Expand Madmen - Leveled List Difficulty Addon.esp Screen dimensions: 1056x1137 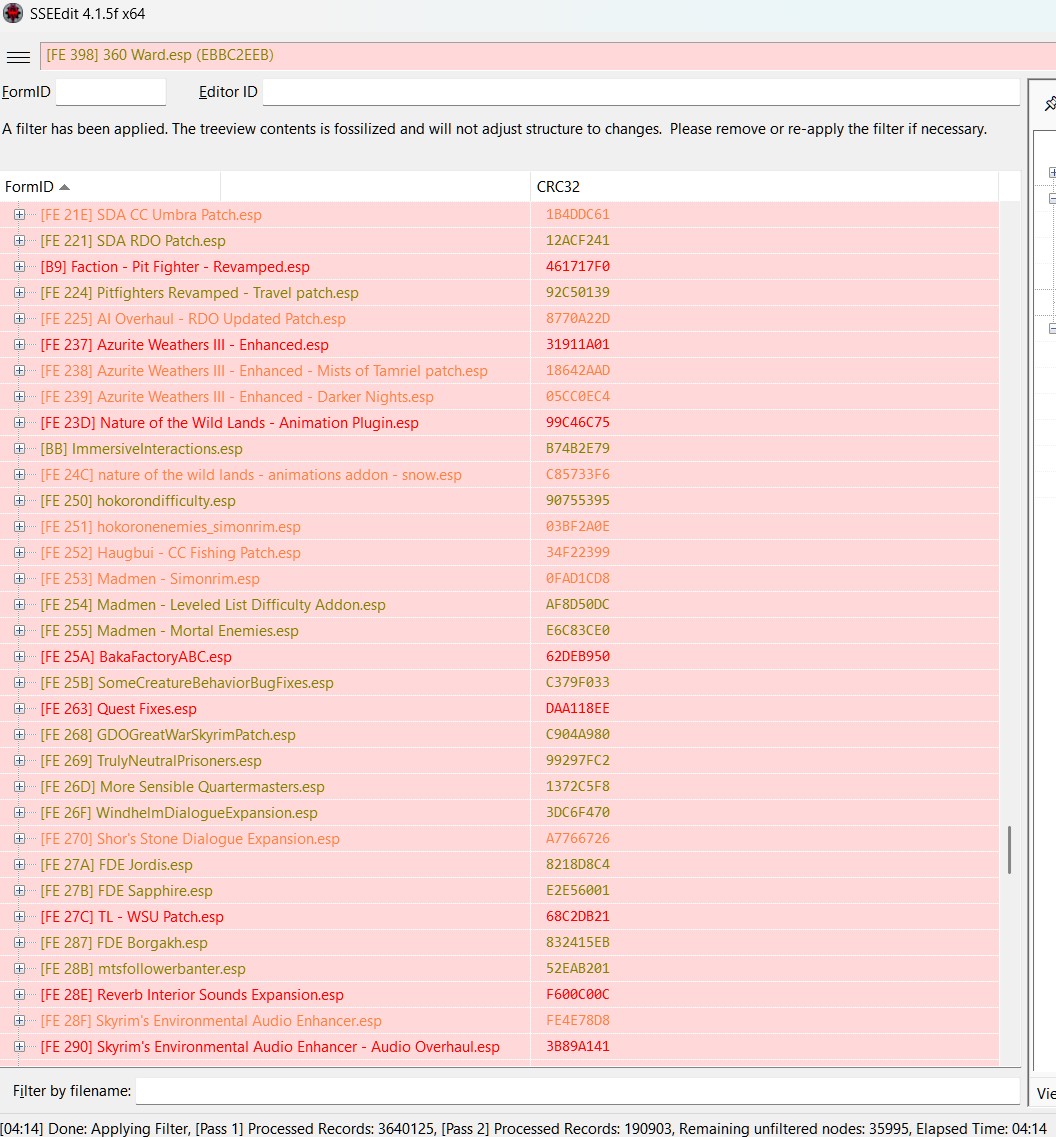(x=20, y=605)
